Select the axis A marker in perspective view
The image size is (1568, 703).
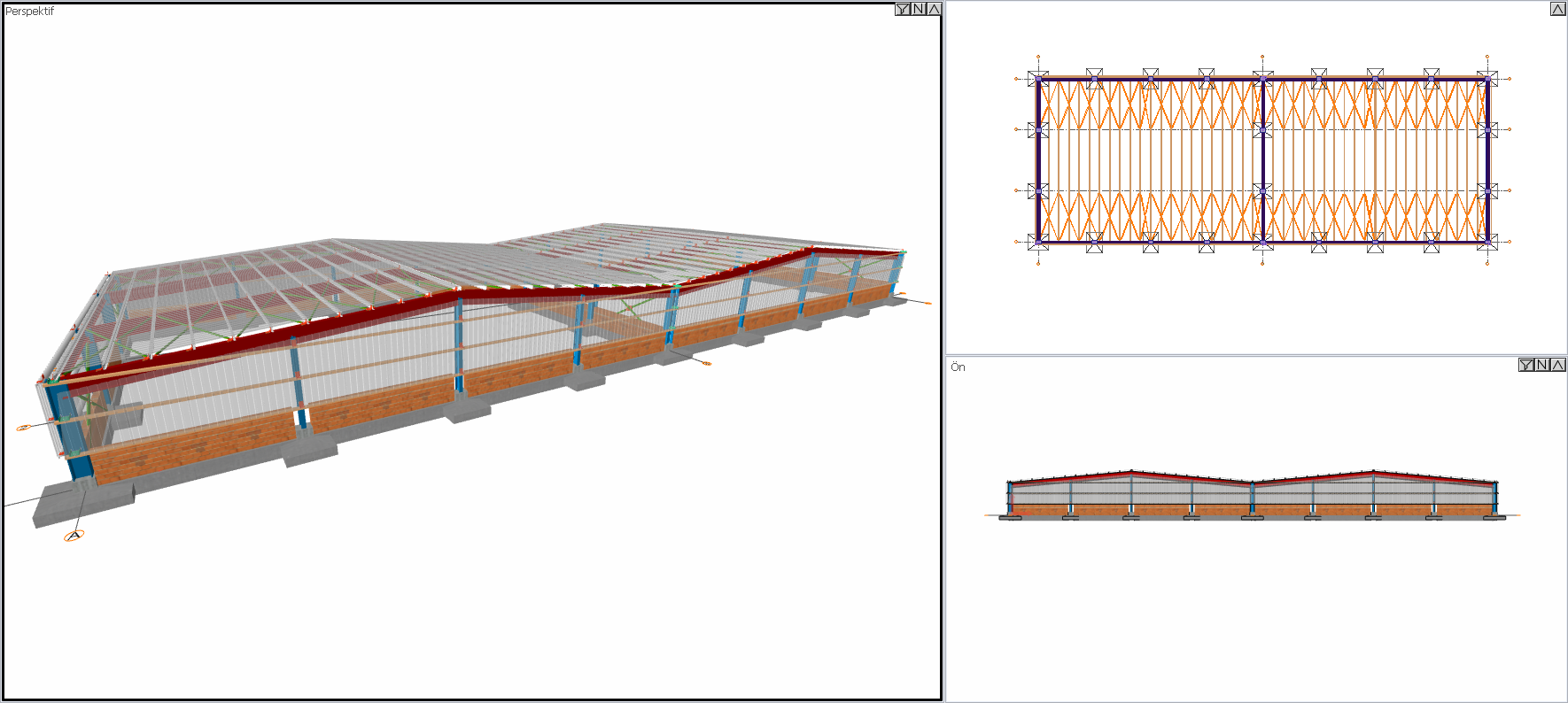pos(74,535)
